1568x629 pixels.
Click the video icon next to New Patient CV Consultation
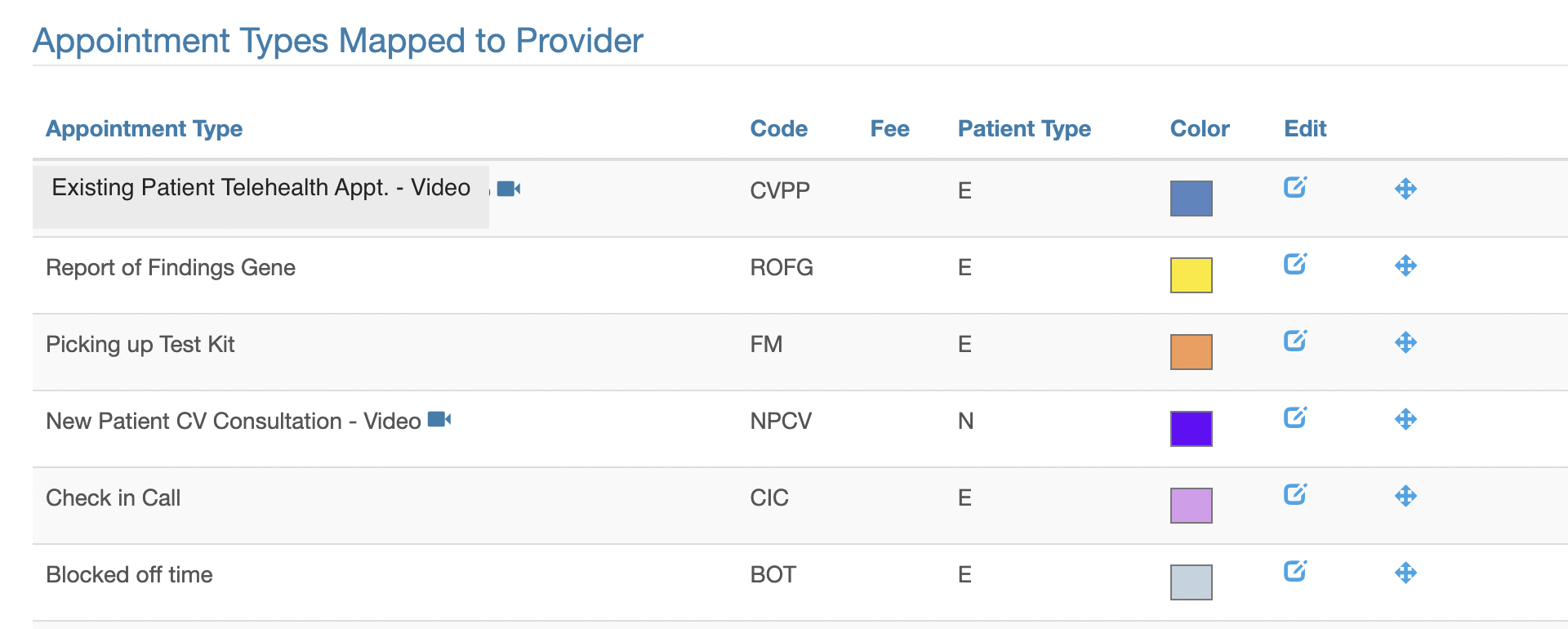[x=439, y=419]
